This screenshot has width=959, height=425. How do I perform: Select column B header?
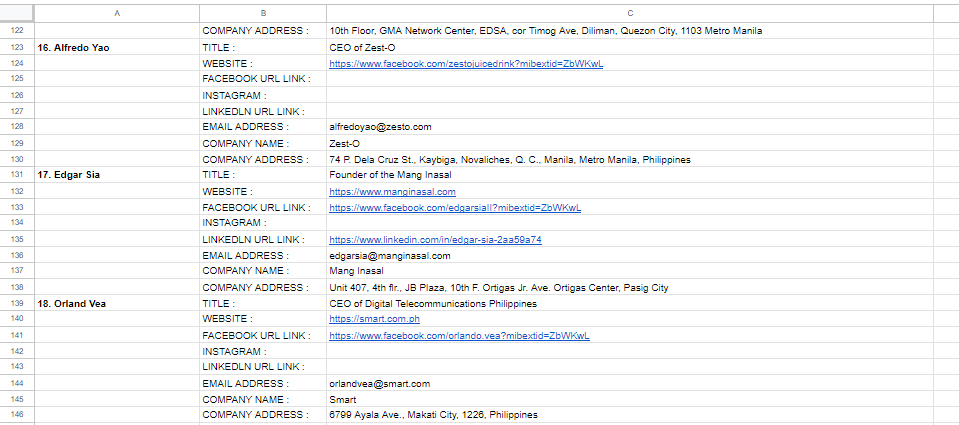point(263,13)
